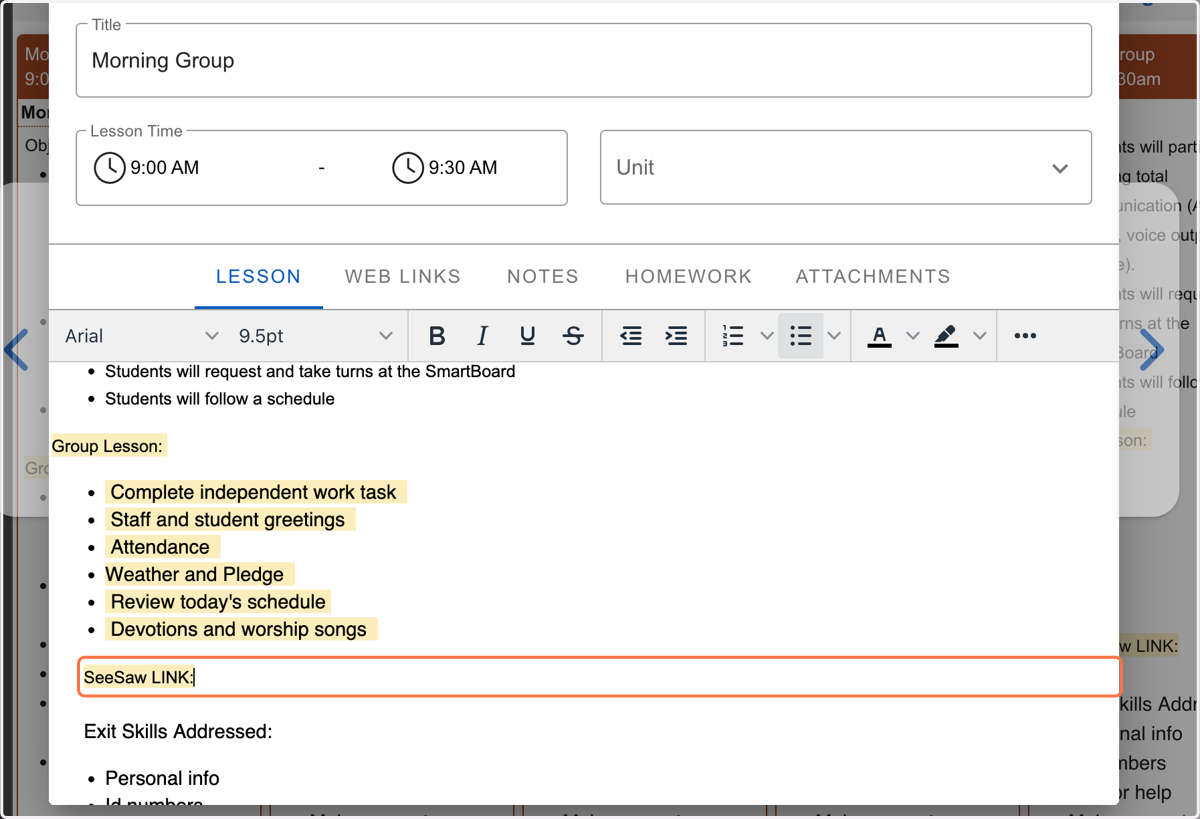Expand numbered list style options
This screenshot has height=819, width=1200.
[767, 336]
